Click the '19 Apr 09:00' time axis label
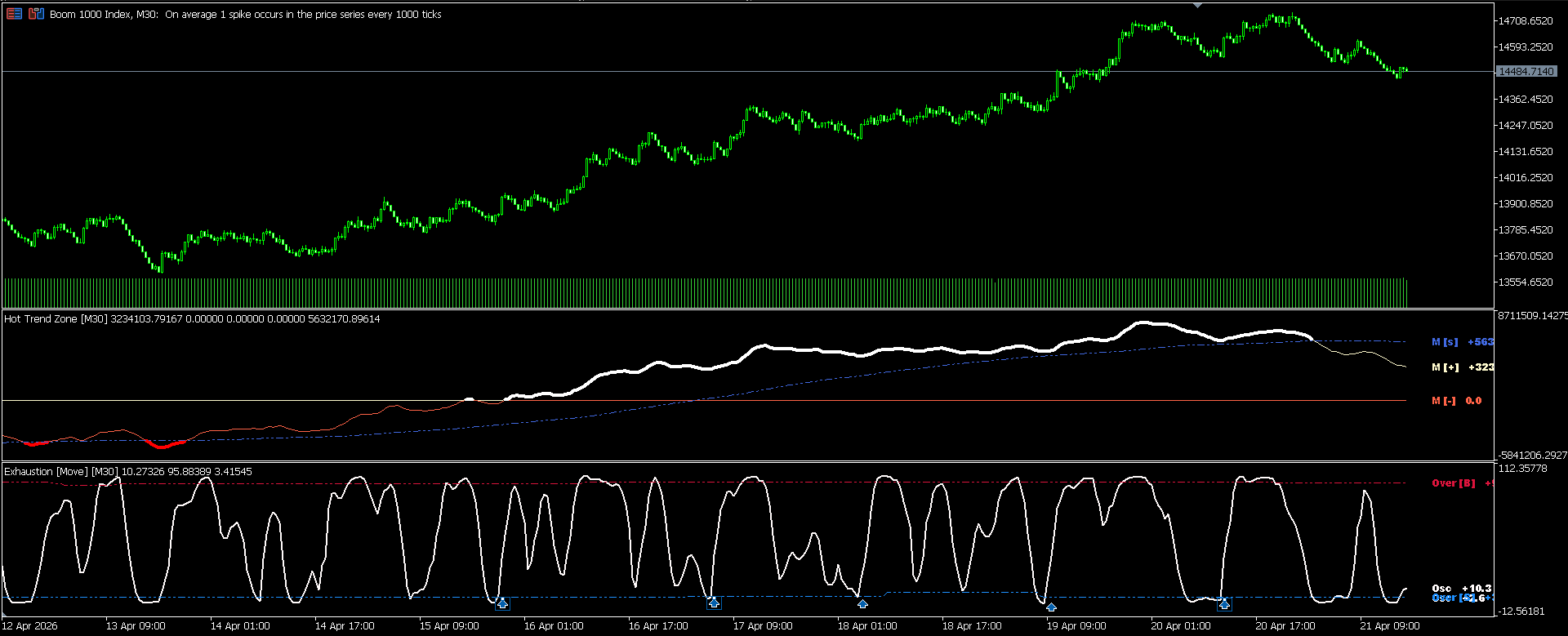This screenshot has width=1568, height=636. click(x=1076, y=626)
